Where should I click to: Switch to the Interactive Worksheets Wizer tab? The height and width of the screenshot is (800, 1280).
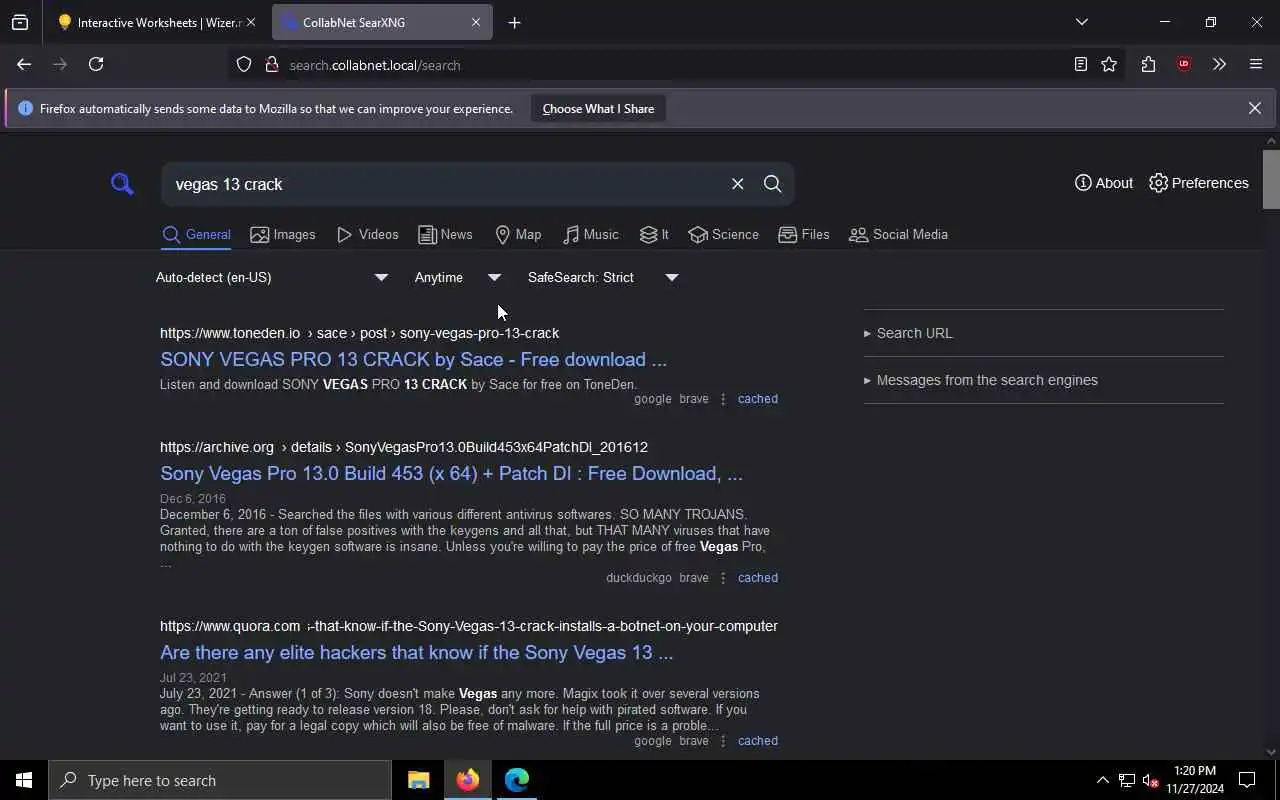(x=148, y=22)
